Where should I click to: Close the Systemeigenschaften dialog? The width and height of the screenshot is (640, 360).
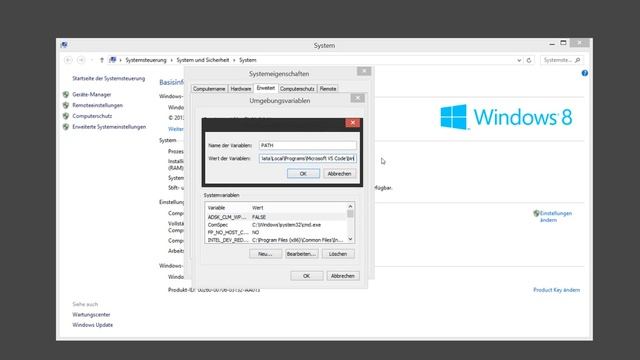(x=364, y=71)
